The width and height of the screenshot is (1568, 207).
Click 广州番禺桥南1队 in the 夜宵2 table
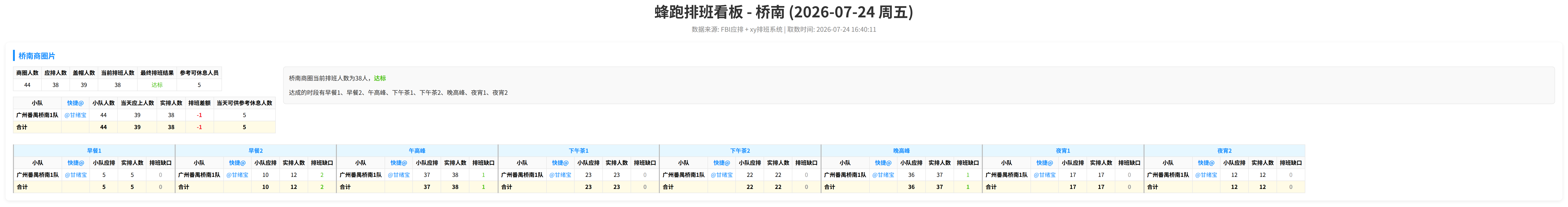[x=1168, y=175]
